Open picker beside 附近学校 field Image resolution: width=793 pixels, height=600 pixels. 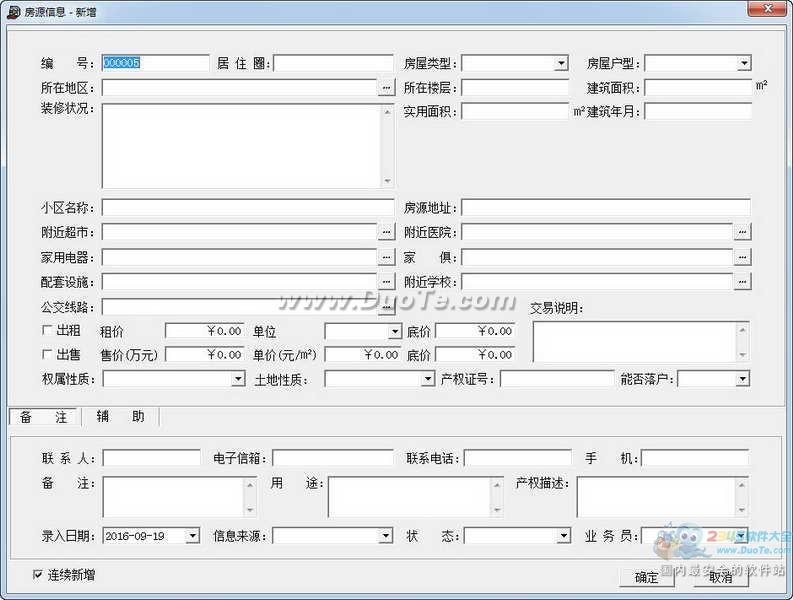click(742, 282)
